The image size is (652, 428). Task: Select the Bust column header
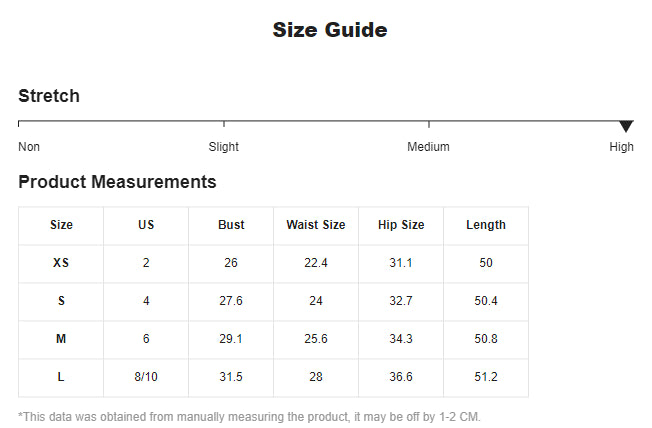(x=231, y=225)
